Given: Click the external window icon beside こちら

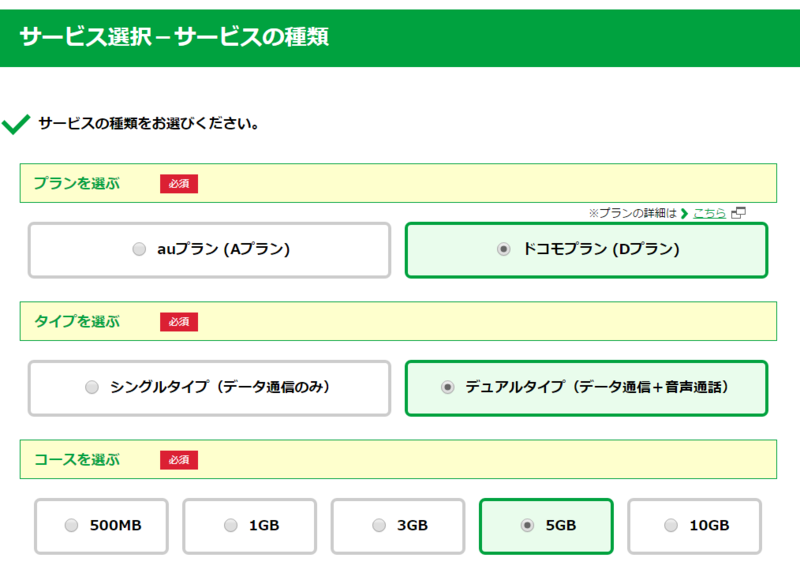Looking at the screenshot, I should [738, 213].
